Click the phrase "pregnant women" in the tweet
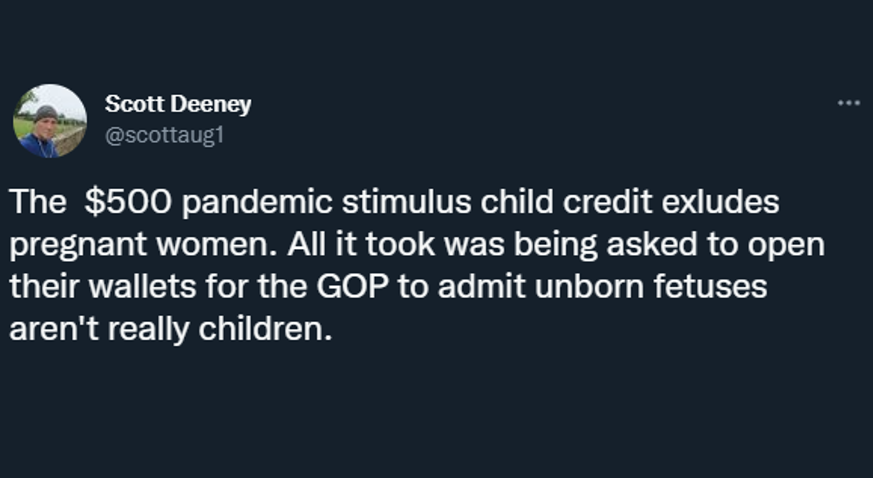This screenshot has width=873, height=478. [143, 244]
